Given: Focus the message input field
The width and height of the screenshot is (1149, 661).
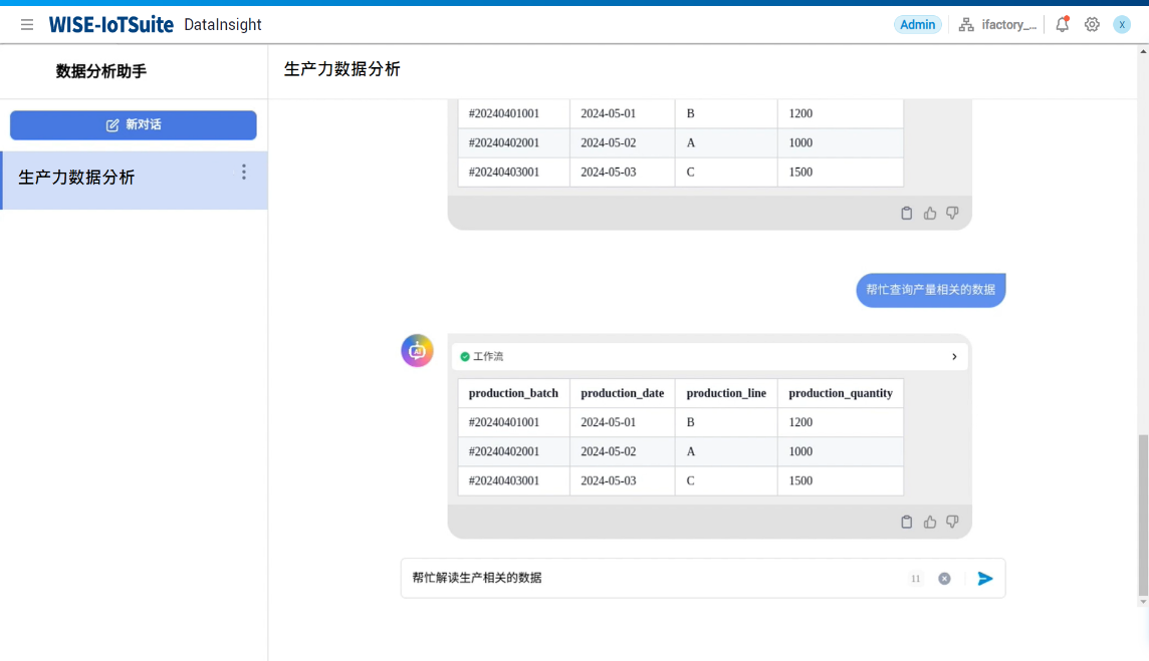Looking at the screenshot, I should (650, 578).
